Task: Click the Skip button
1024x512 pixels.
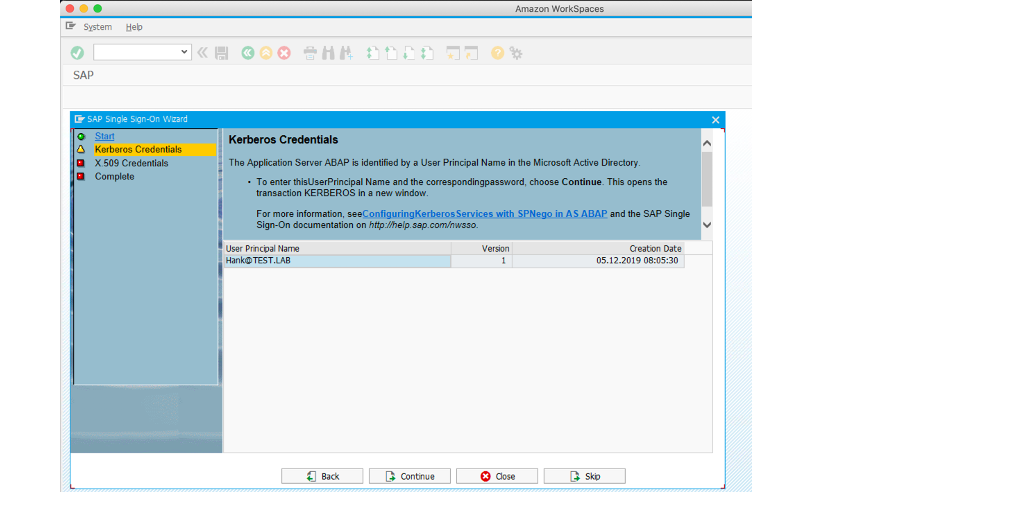Action: (x=584, y=476)
